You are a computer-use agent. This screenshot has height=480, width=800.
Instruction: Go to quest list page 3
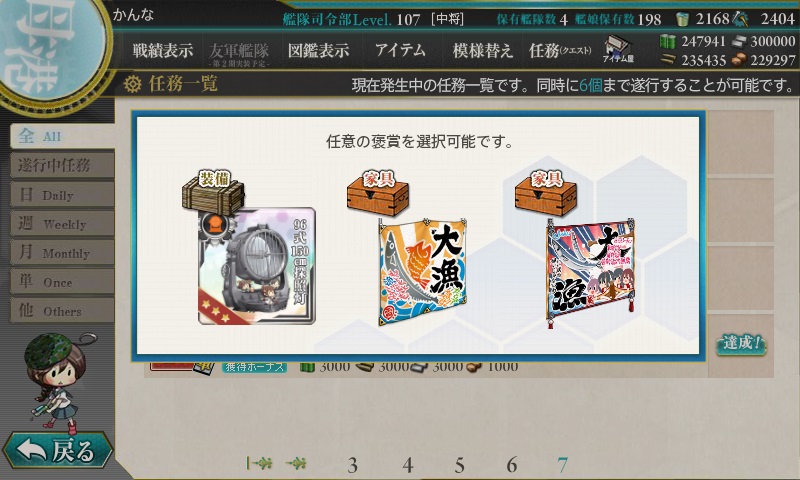click(x=352, y=465)
